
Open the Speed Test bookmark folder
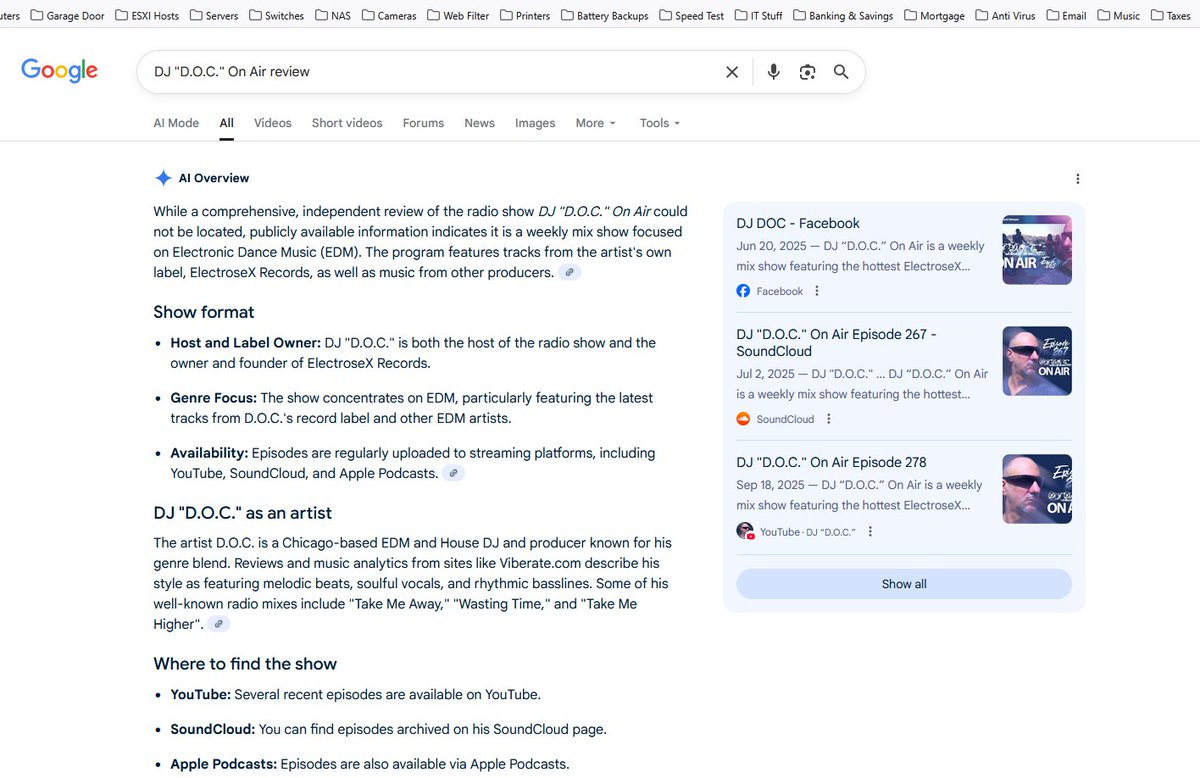tap(691, 16)
